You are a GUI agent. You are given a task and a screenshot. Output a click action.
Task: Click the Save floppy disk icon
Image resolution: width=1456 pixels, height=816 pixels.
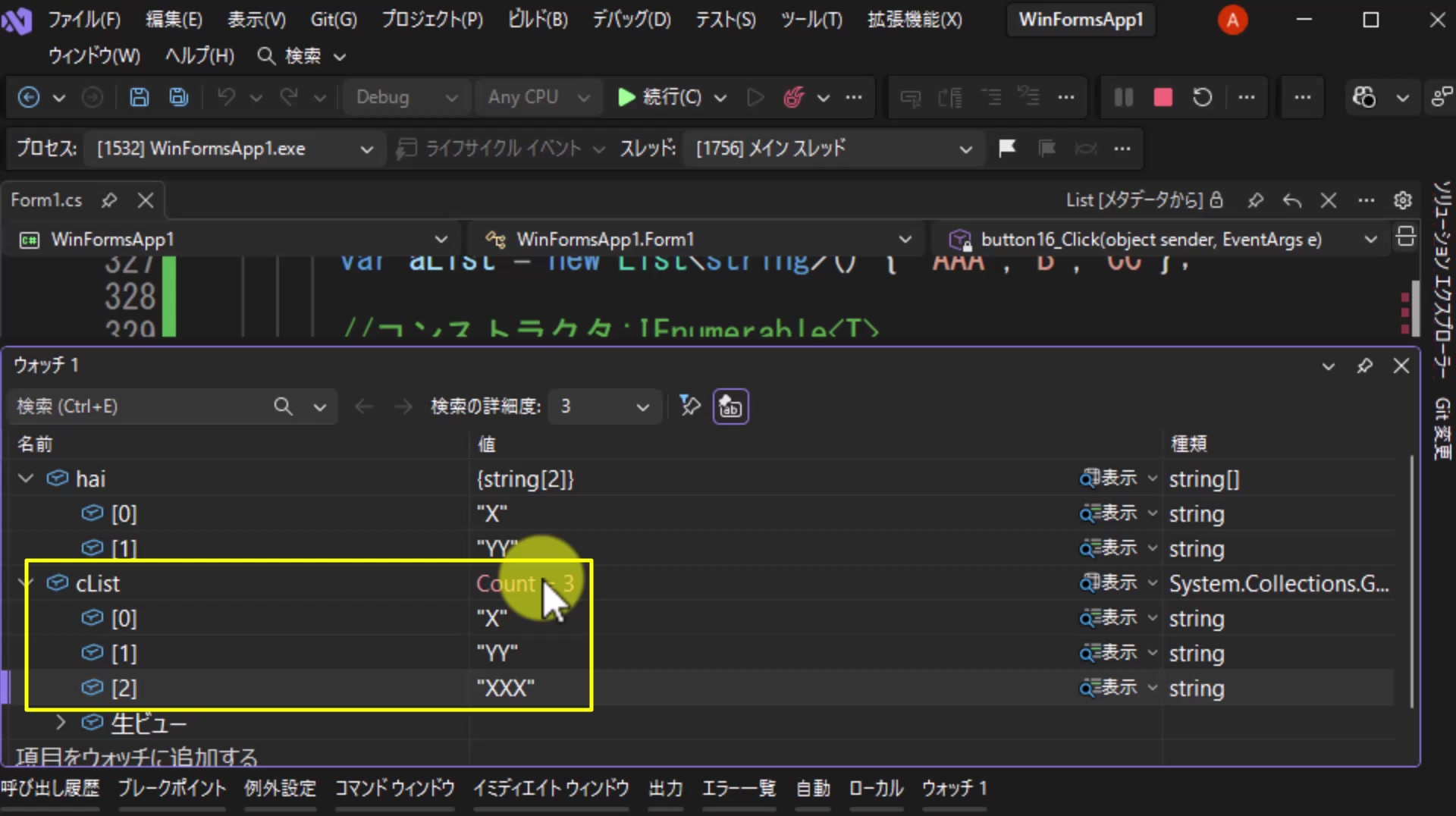coord(139,97)
